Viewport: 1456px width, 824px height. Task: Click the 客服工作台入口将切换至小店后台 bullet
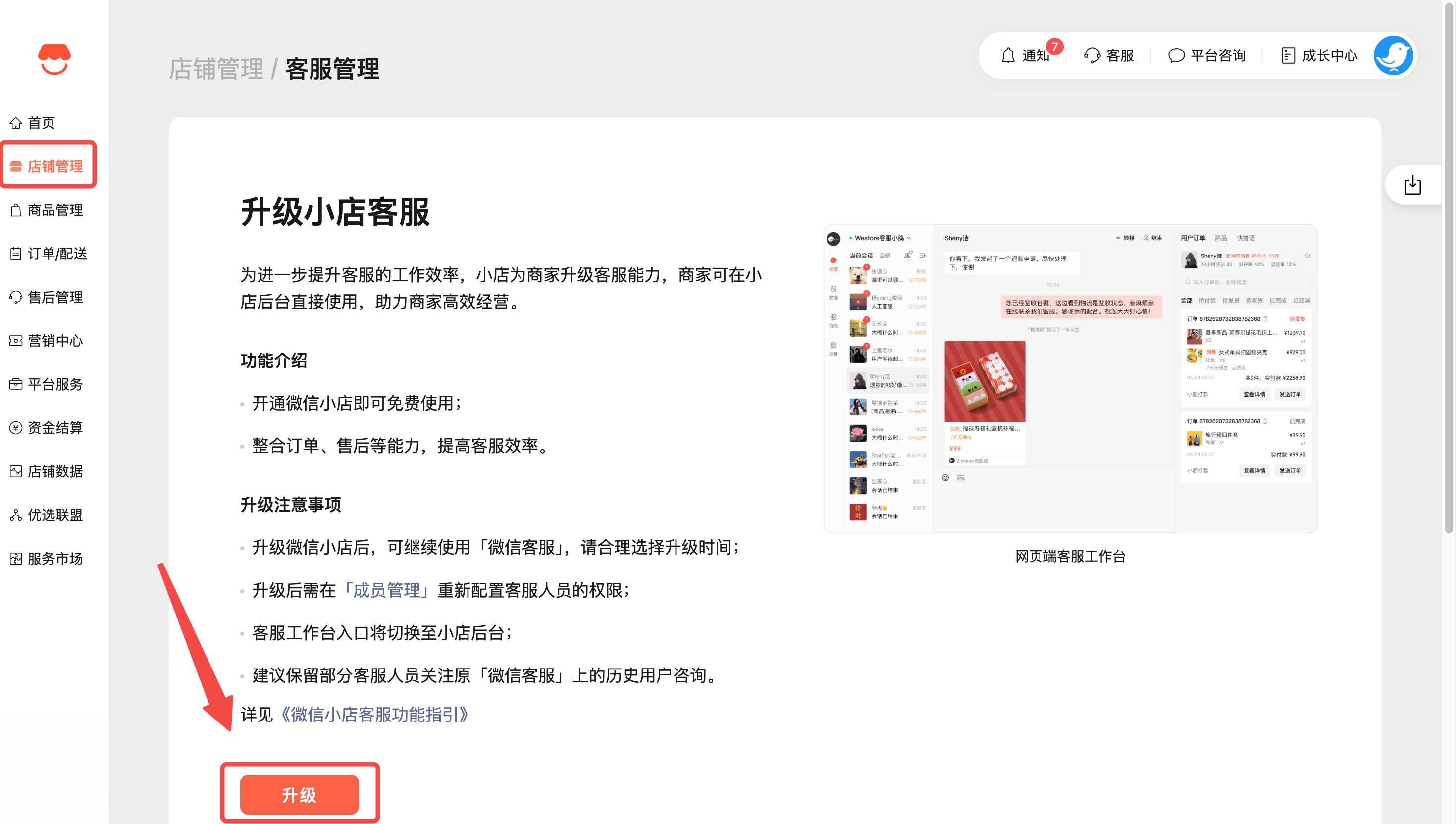[x=382, y=633]
